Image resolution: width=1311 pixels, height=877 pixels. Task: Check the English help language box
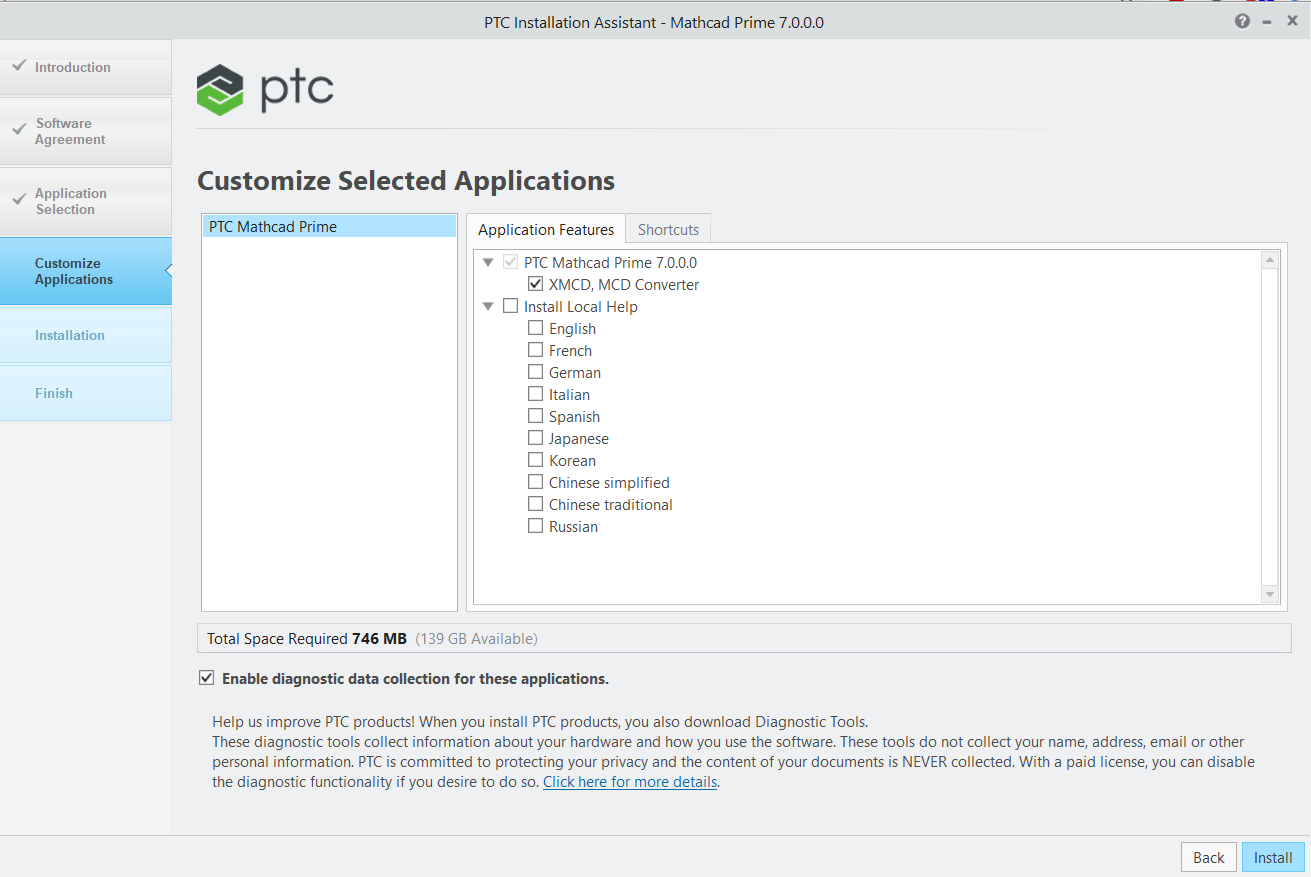pyautogui.click(x=536, y=329)
